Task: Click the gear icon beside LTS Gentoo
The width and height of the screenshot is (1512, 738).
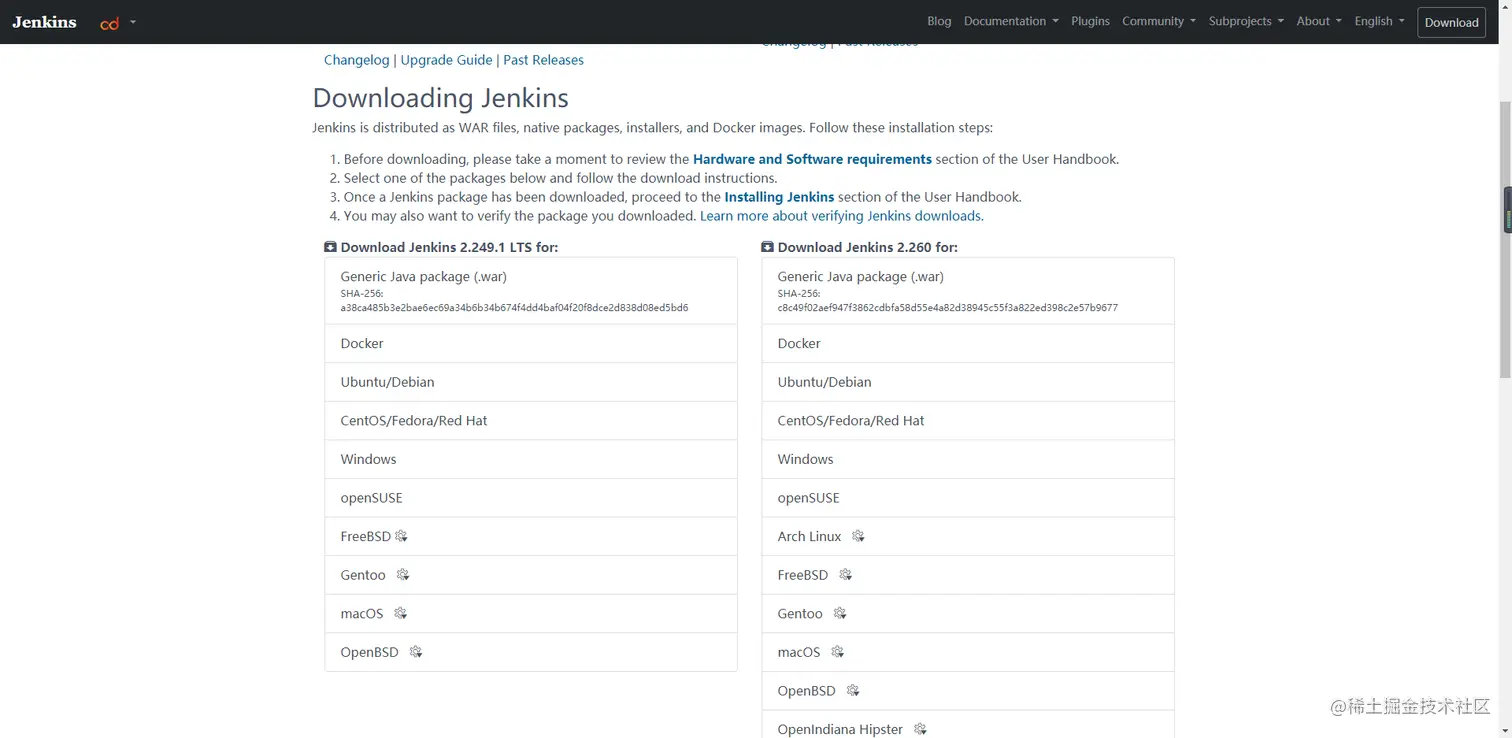Action: pos(403,575)
